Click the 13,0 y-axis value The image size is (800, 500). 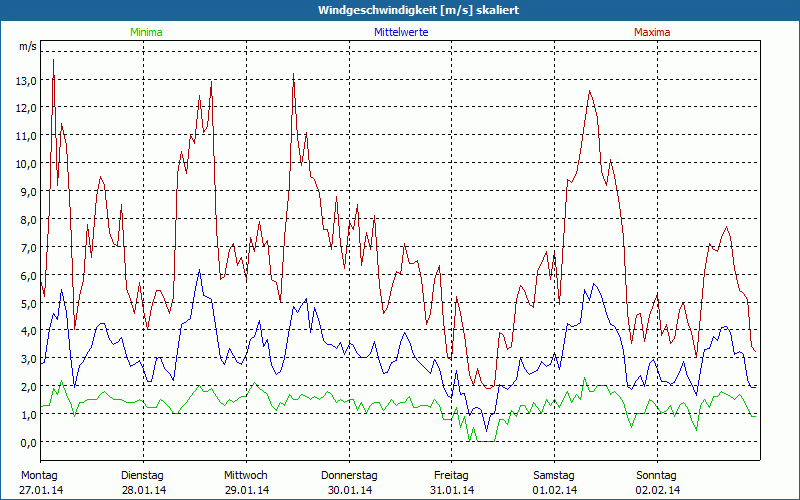click(x=26, y=80)
